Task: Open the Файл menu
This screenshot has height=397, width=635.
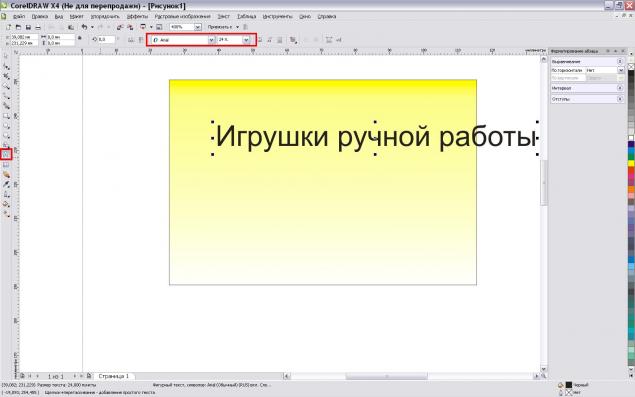Action: 19,17
